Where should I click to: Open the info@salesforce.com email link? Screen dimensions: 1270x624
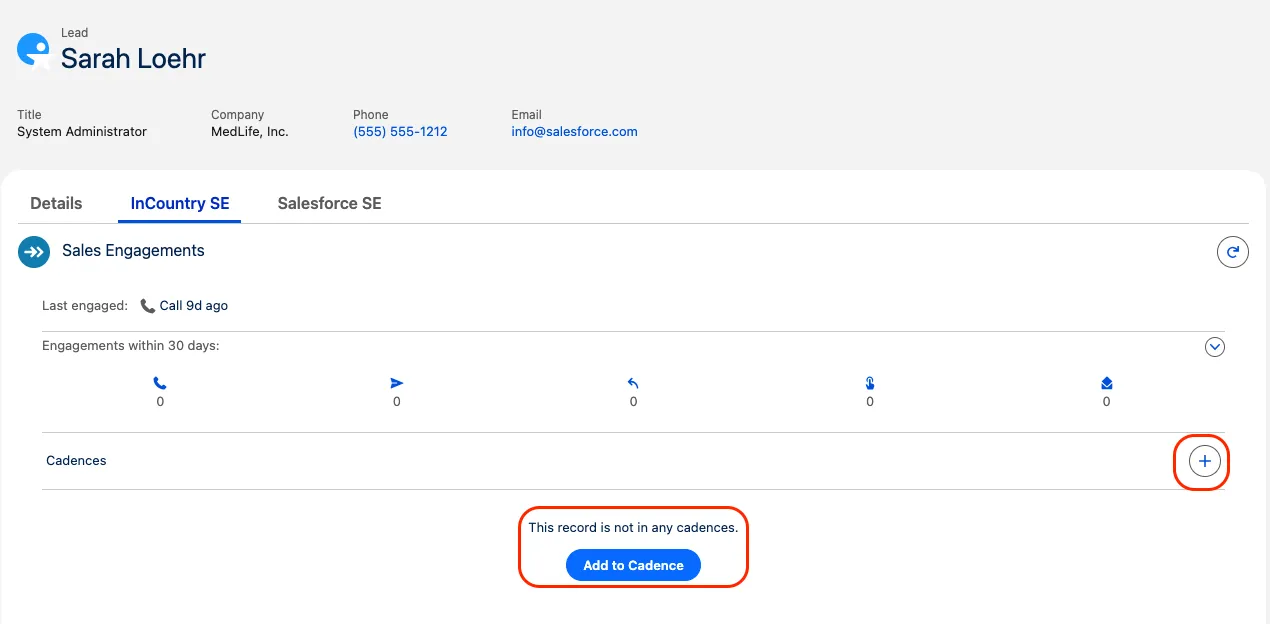574,132
